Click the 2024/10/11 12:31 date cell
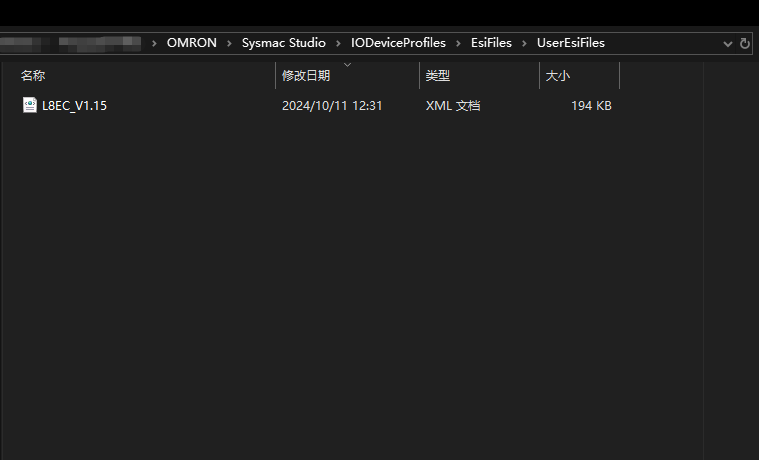Image resolution: width=759 pixels, height=460 pixels. 332,105
